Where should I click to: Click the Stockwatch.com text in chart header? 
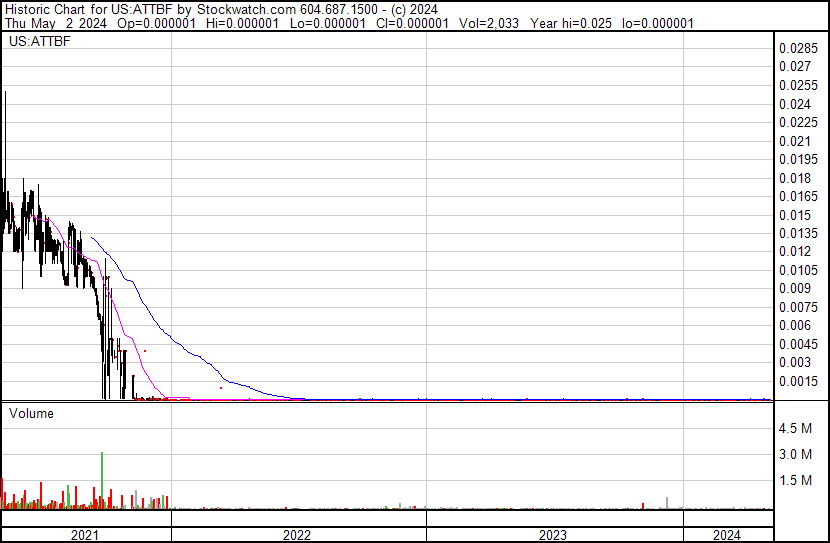coord(244,8)
